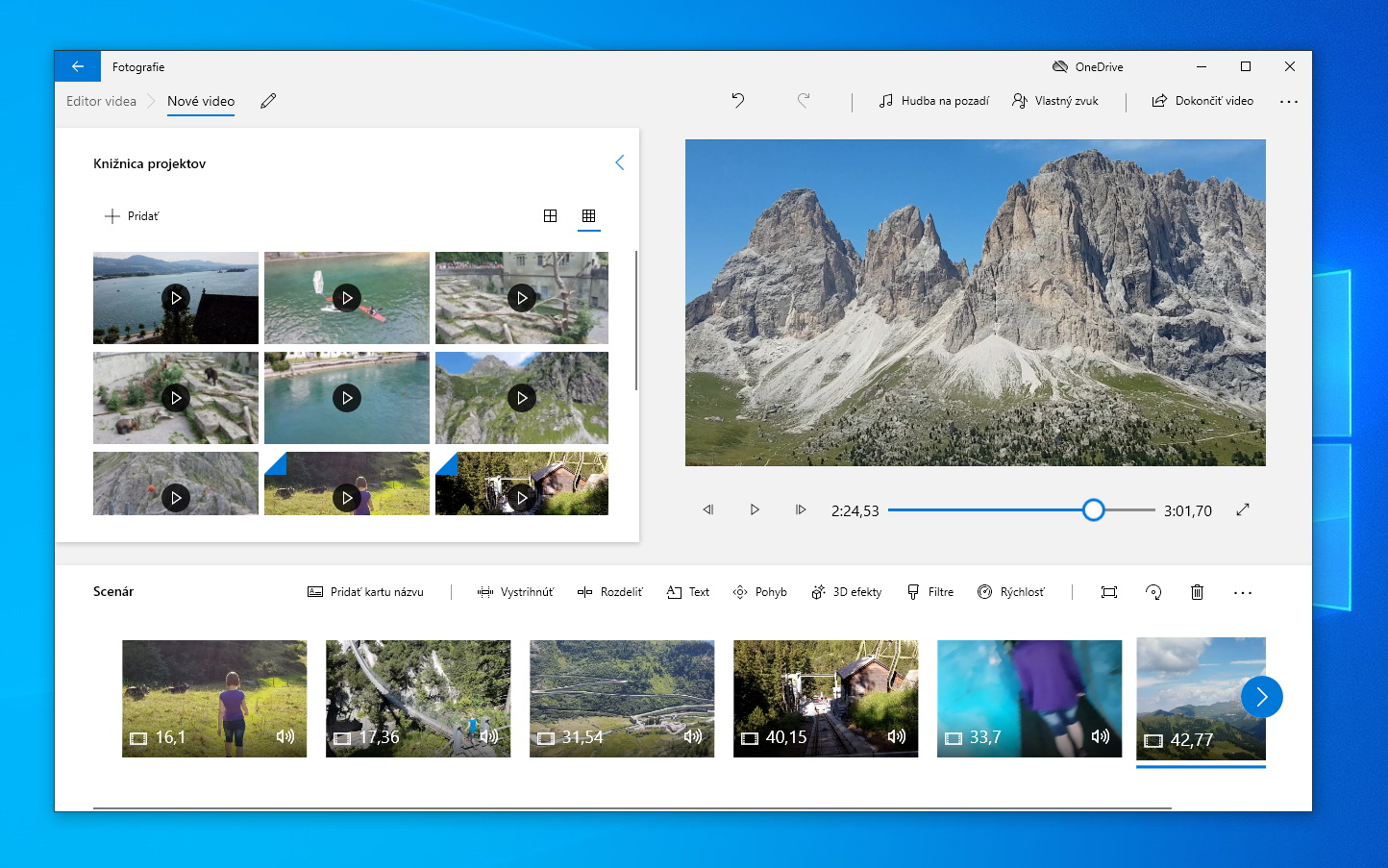Toggle audio on the 40,15 clip

pyautogui.click(x=896, y=736)
